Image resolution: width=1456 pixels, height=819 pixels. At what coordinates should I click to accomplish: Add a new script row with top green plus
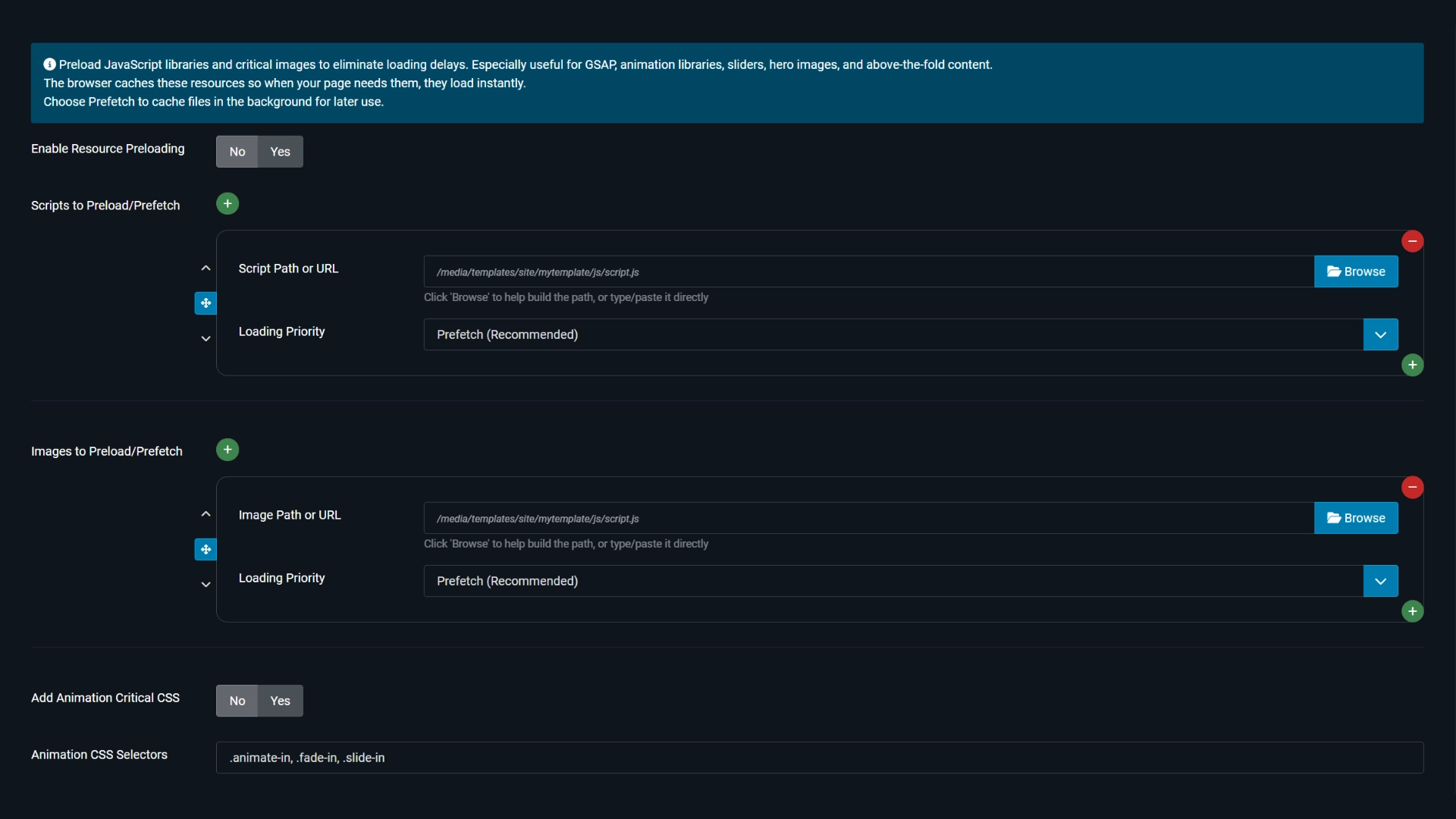point(227,204)
